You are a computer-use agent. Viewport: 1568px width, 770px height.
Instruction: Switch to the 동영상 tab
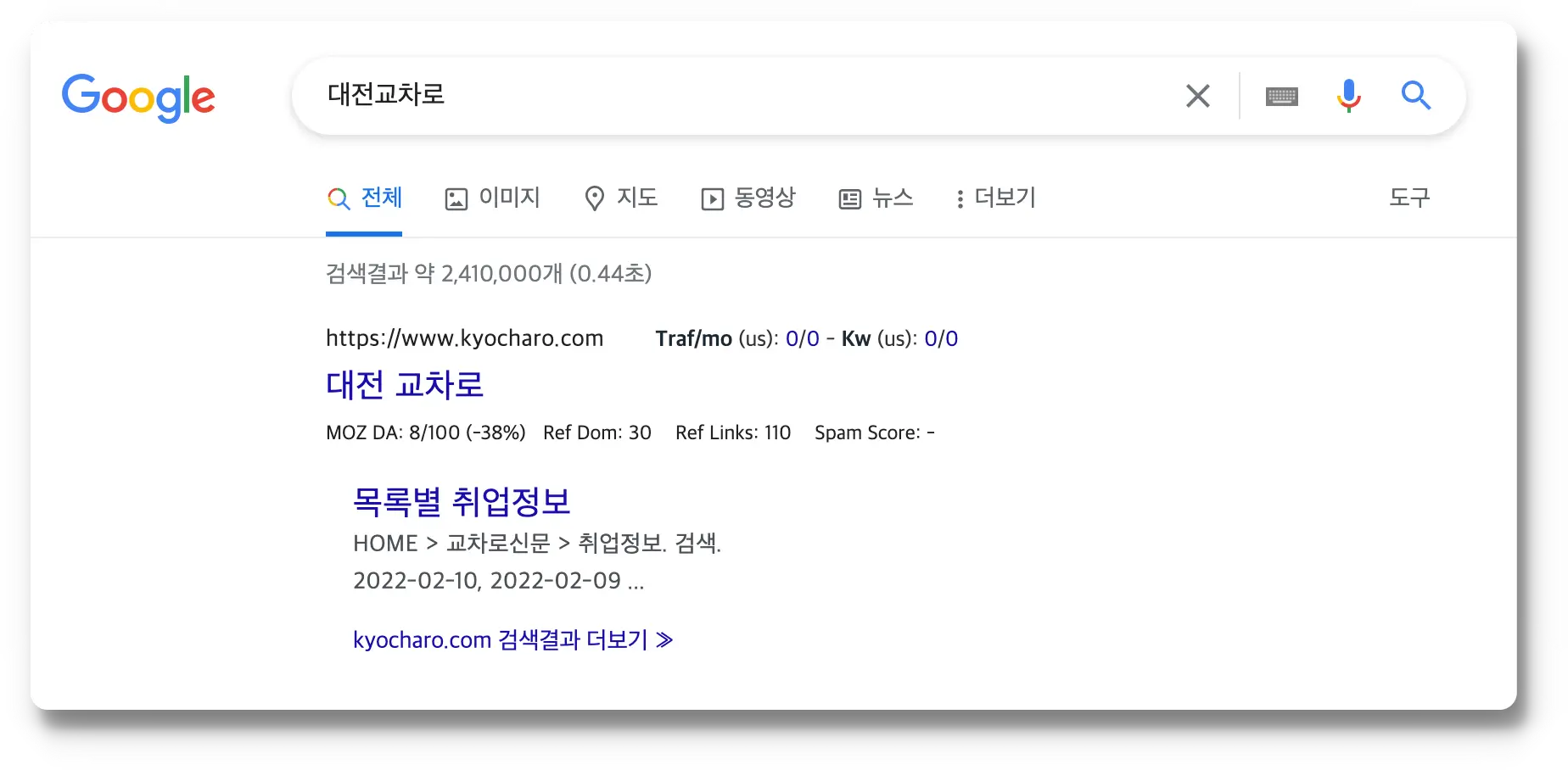[x=748, y=198]
